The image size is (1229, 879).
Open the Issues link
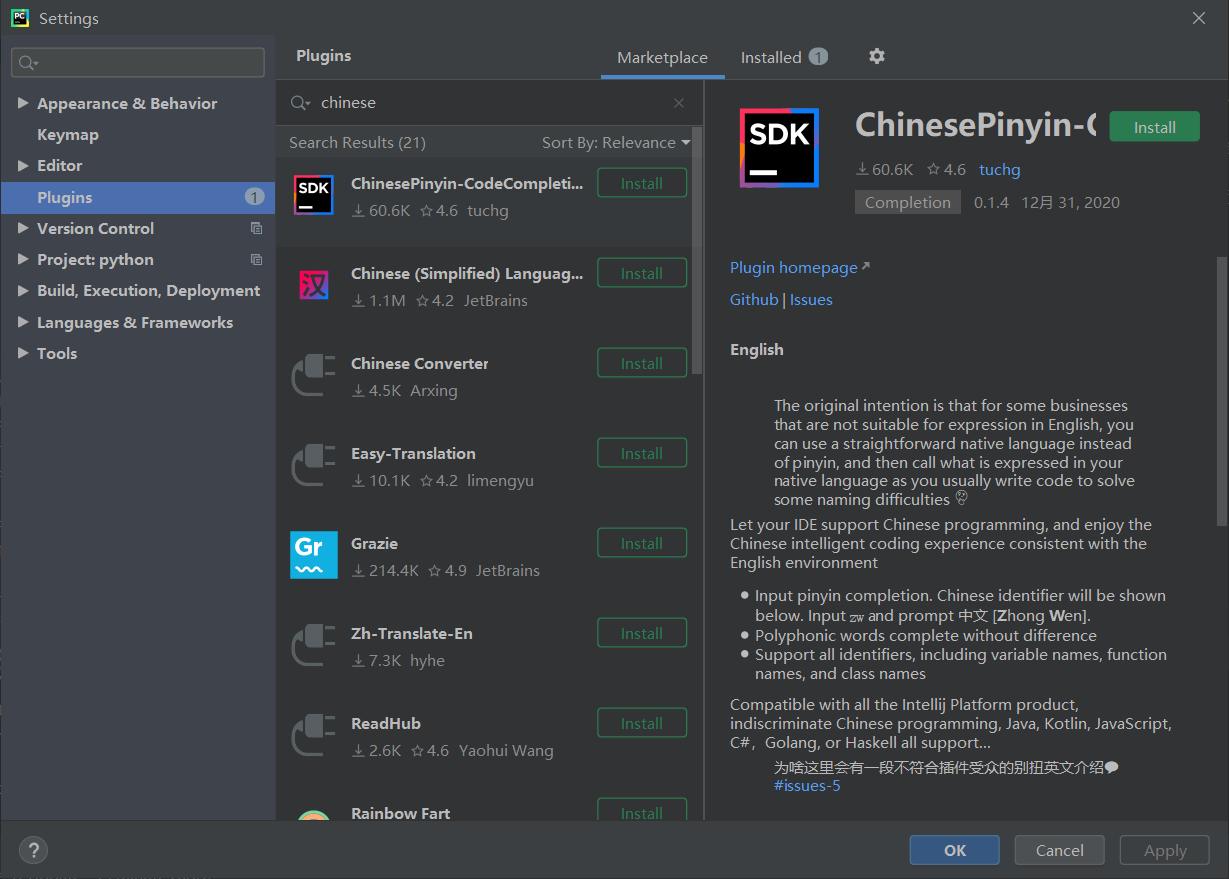pos(811,299)
